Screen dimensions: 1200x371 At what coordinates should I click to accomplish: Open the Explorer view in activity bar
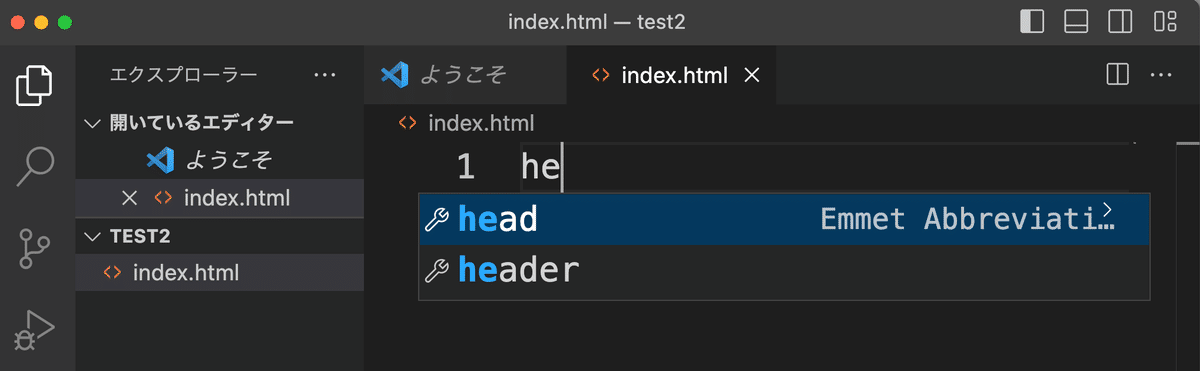(x=36, y=85)
